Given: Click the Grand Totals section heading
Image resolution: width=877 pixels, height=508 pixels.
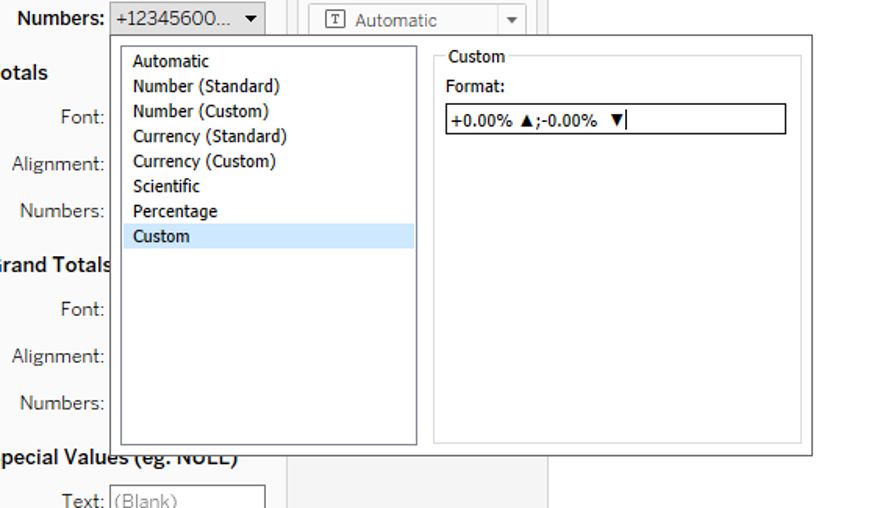Looking at the screenshot, I should [x=55, y=265].
